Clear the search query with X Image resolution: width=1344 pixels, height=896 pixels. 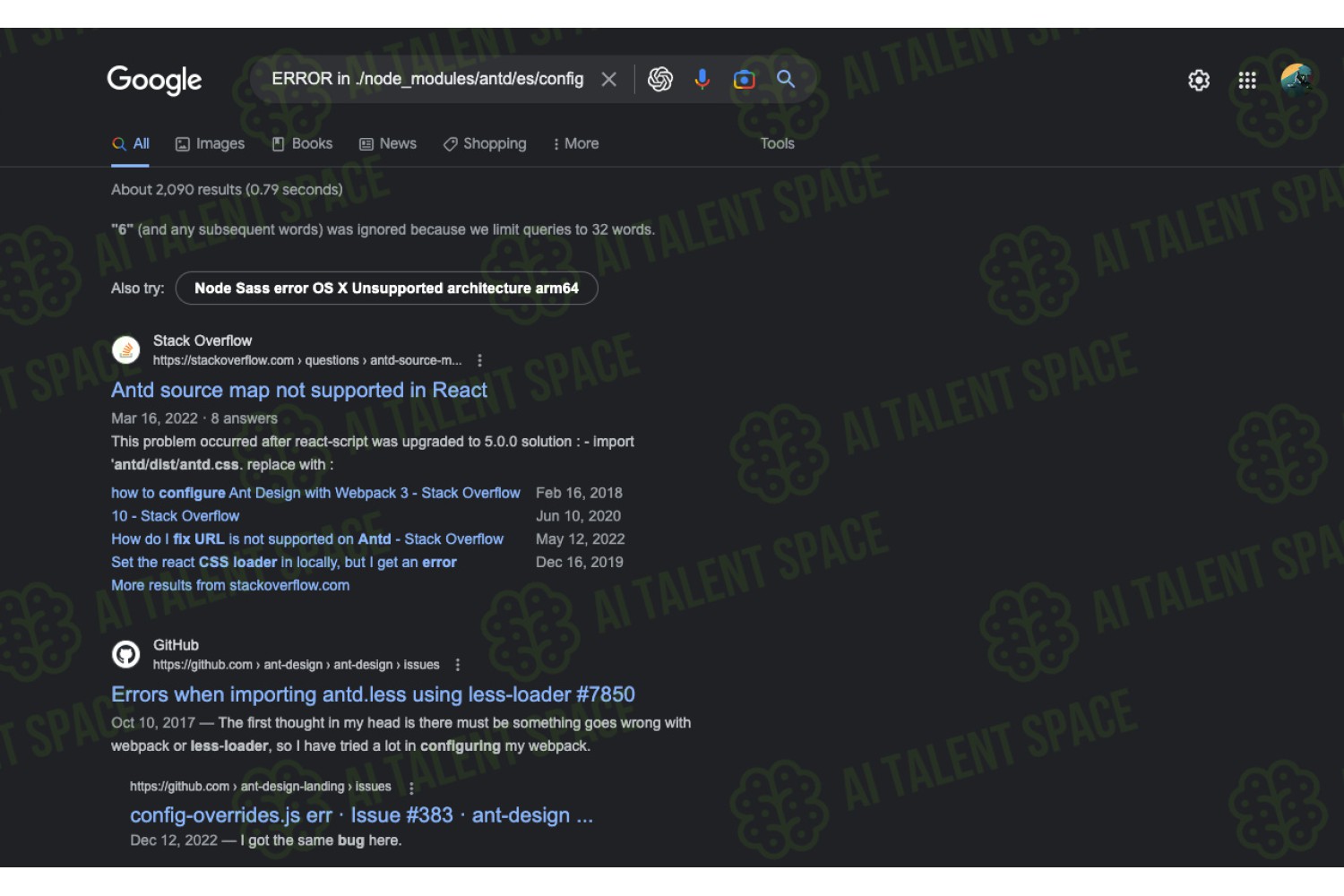tap(609, 80)
